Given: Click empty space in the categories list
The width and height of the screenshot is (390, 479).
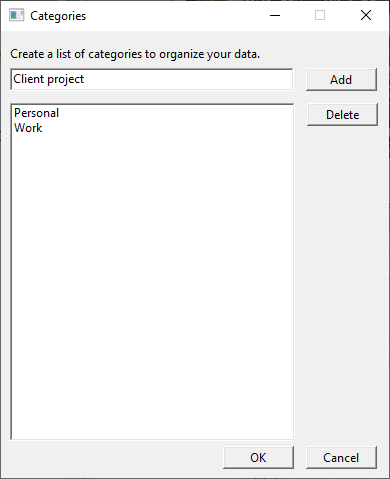Looking at the screenshot, I should point(152,283).
